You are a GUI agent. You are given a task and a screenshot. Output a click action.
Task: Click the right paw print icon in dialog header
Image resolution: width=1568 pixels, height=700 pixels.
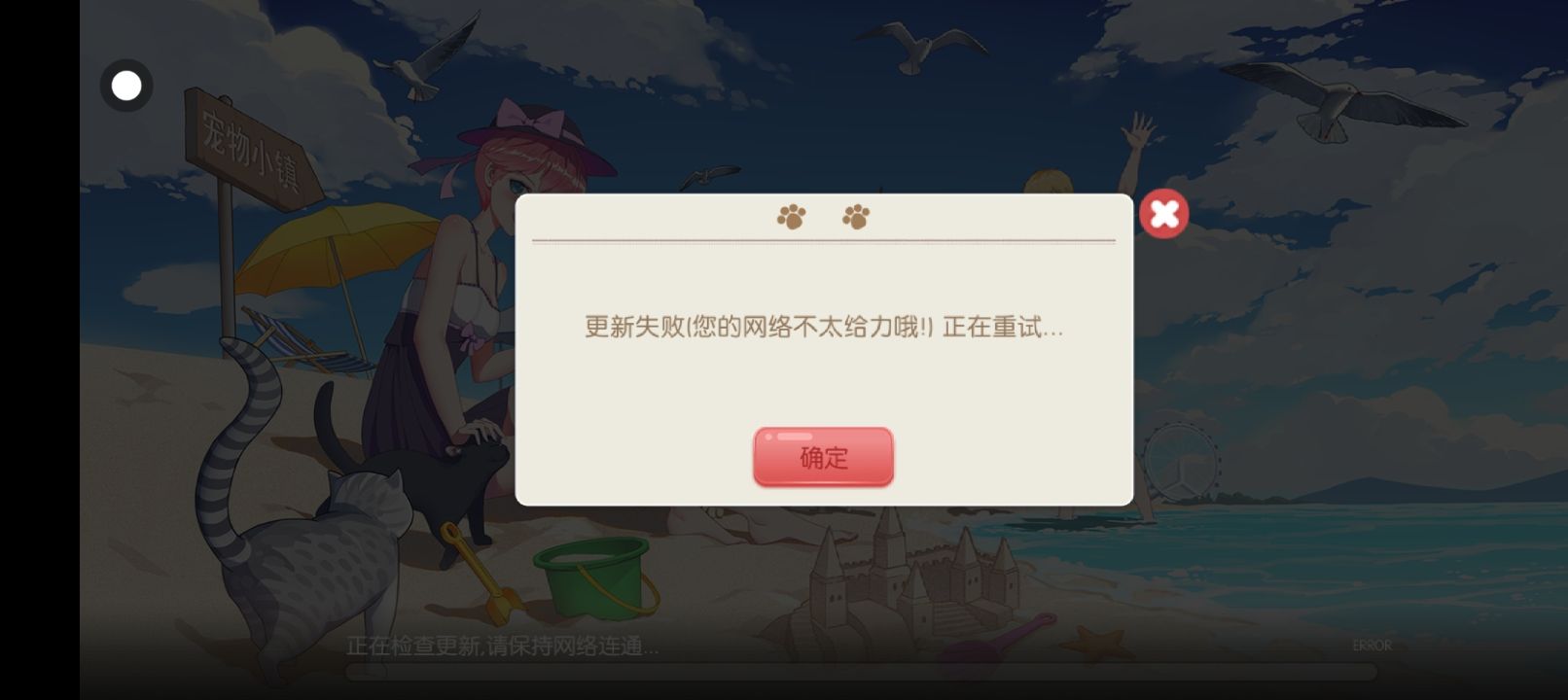tap(856, 216)
